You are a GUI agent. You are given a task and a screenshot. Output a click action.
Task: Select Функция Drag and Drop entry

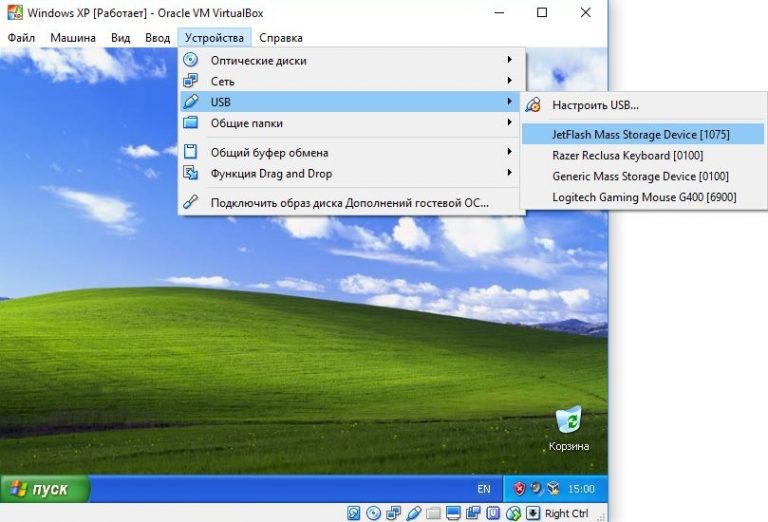(350, 173)
